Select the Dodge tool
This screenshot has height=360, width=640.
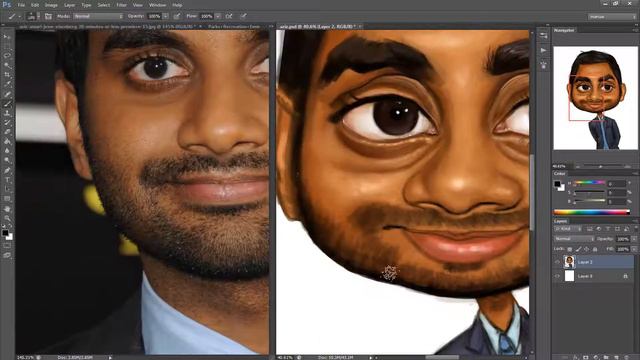click(x=7, y=160)
